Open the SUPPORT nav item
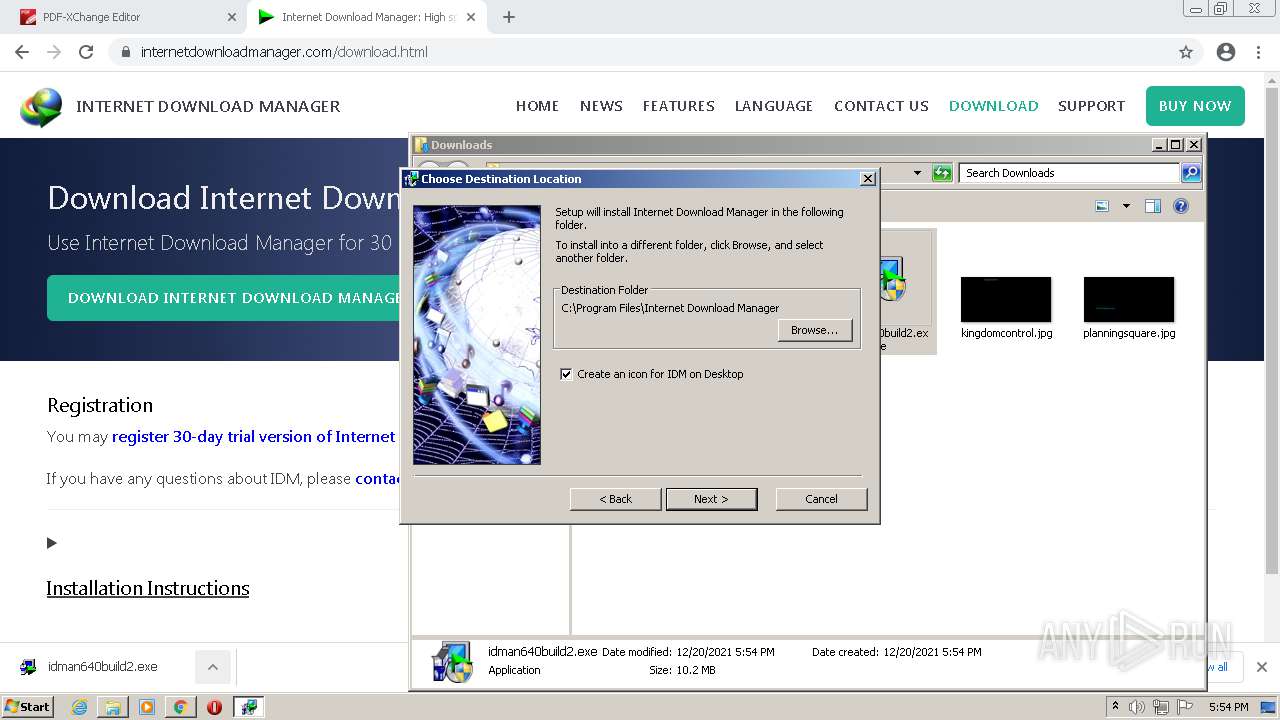1280x720 pixels. point(1091,106)
